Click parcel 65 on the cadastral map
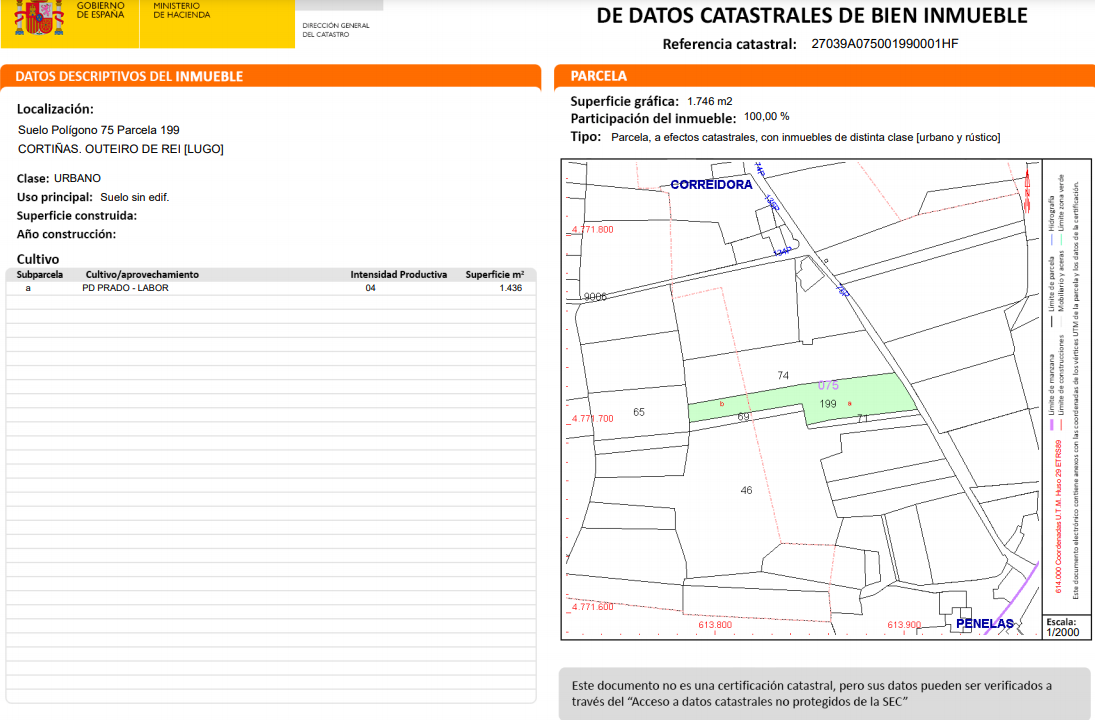Screen dimensions: 1095x720 (x=639, y=412)
